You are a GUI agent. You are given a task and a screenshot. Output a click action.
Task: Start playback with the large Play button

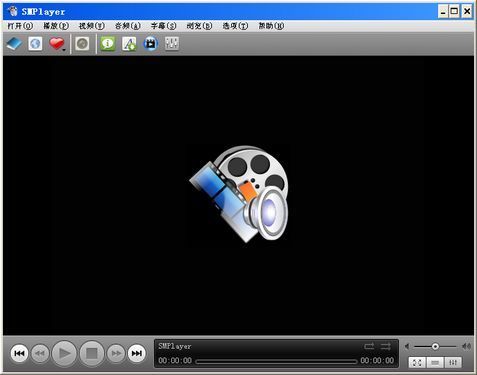[64, 353]
